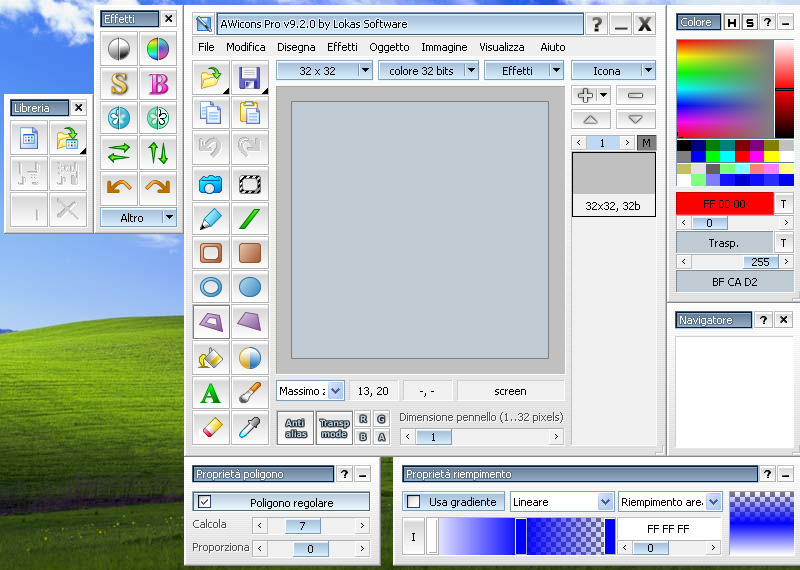Click the color spectrum picker area
This screenshot has height=570, width=800.
click(x=725, y=88)
